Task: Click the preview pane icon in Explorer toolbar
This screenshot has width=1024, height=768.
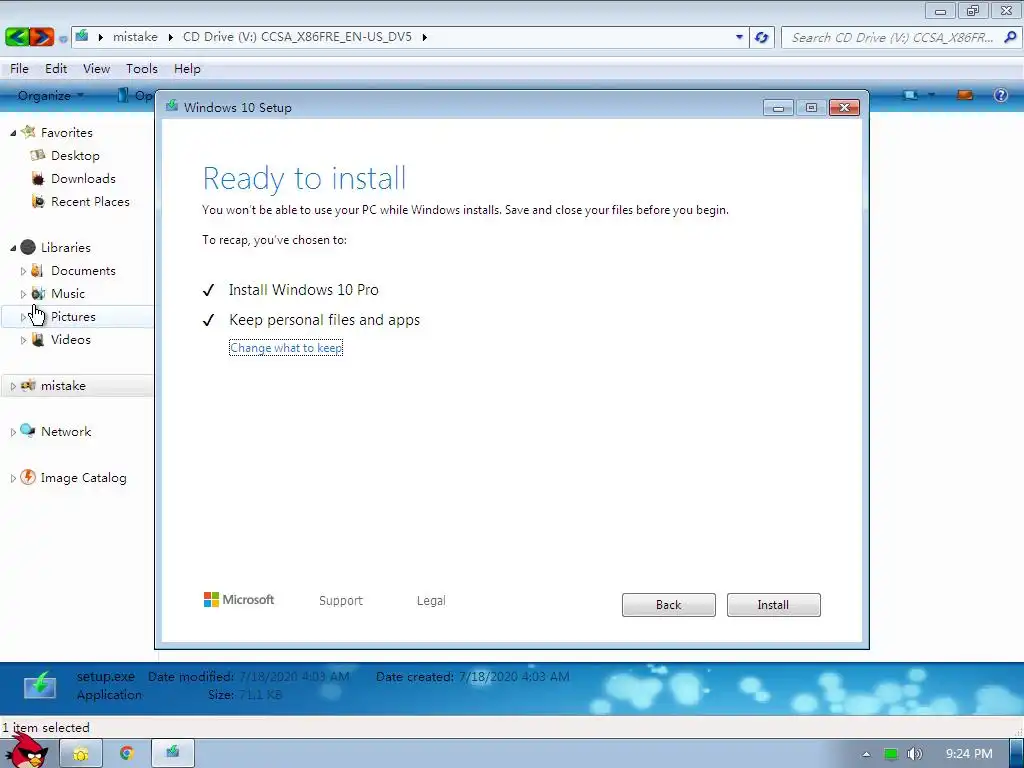Action: tap(965, 95)
